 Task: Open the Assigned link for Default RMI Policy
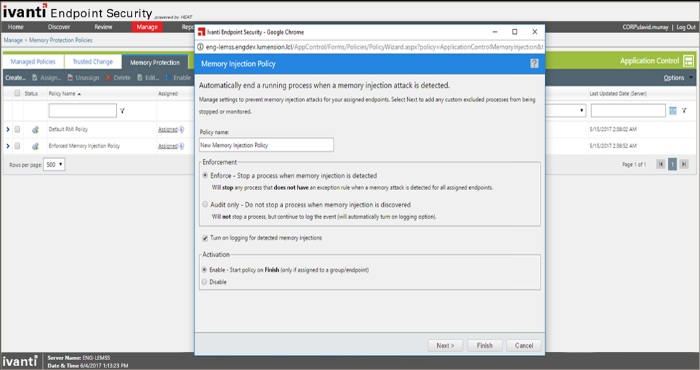pos(168,129)
